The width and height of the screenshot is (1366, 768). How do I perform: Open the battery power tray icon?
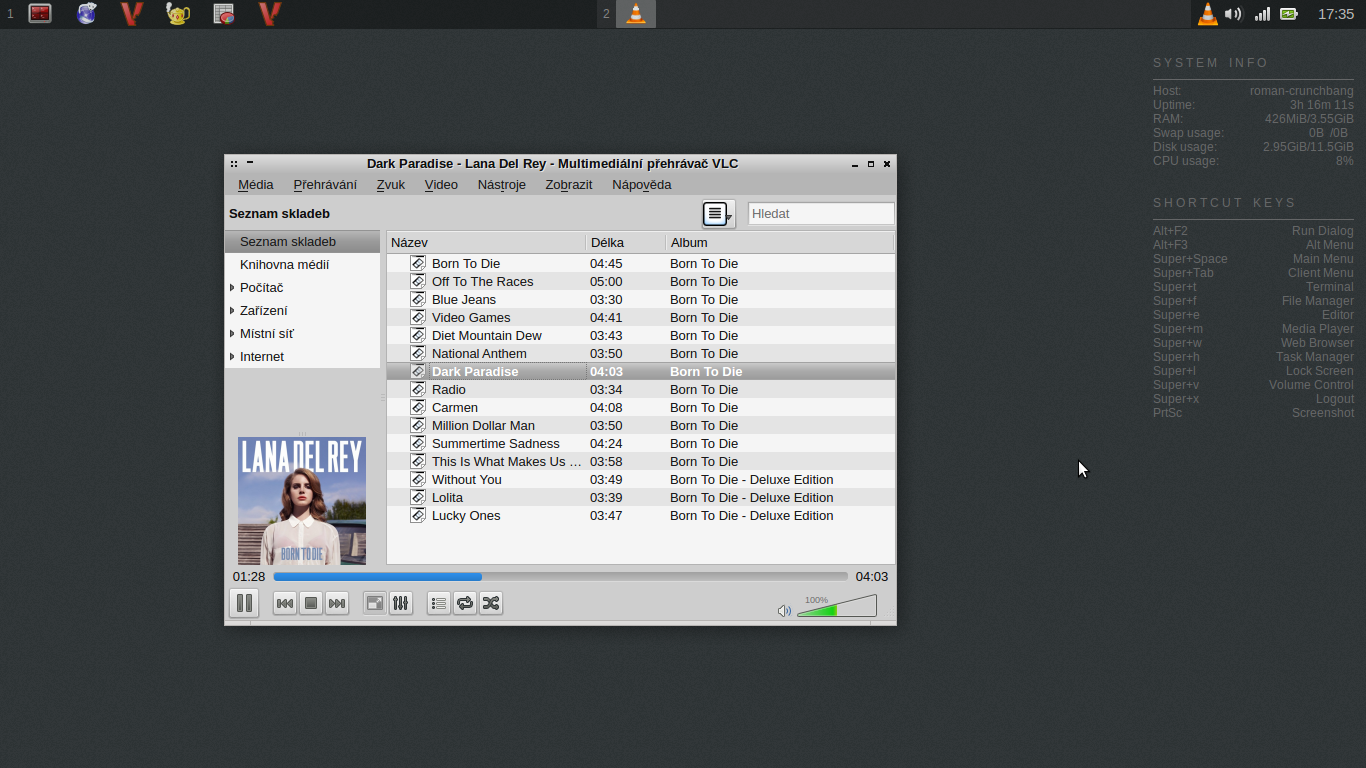point(1289,14)
